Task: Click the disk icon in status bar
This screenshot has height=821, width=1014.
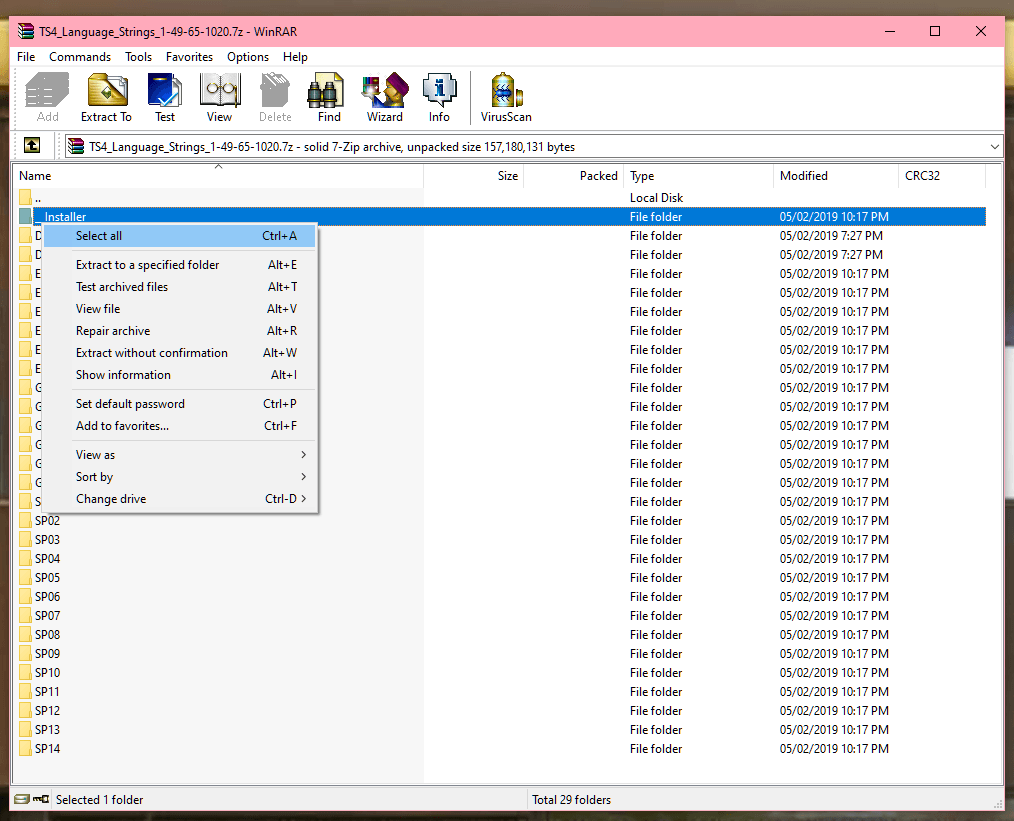Action: click(21, 799)
